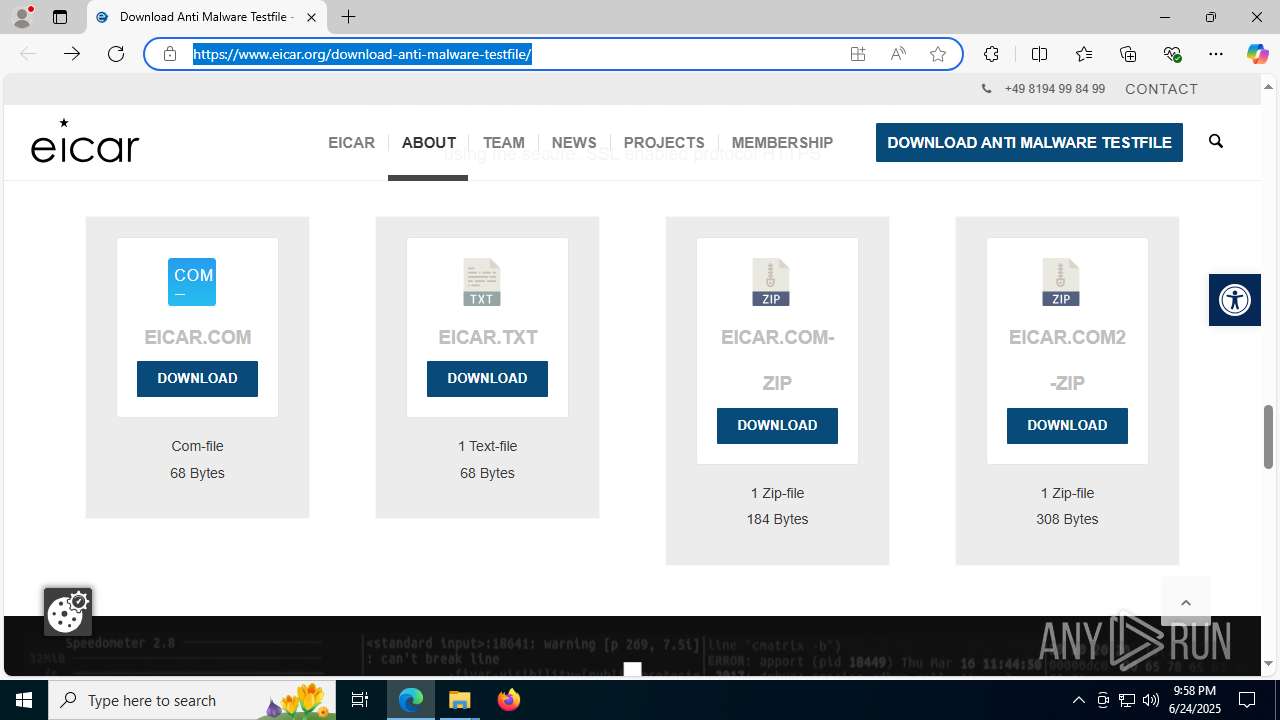This screenshot has height=720, width=1280.
Task: Open File Explorer from taskbar
Action: [460, 700]
